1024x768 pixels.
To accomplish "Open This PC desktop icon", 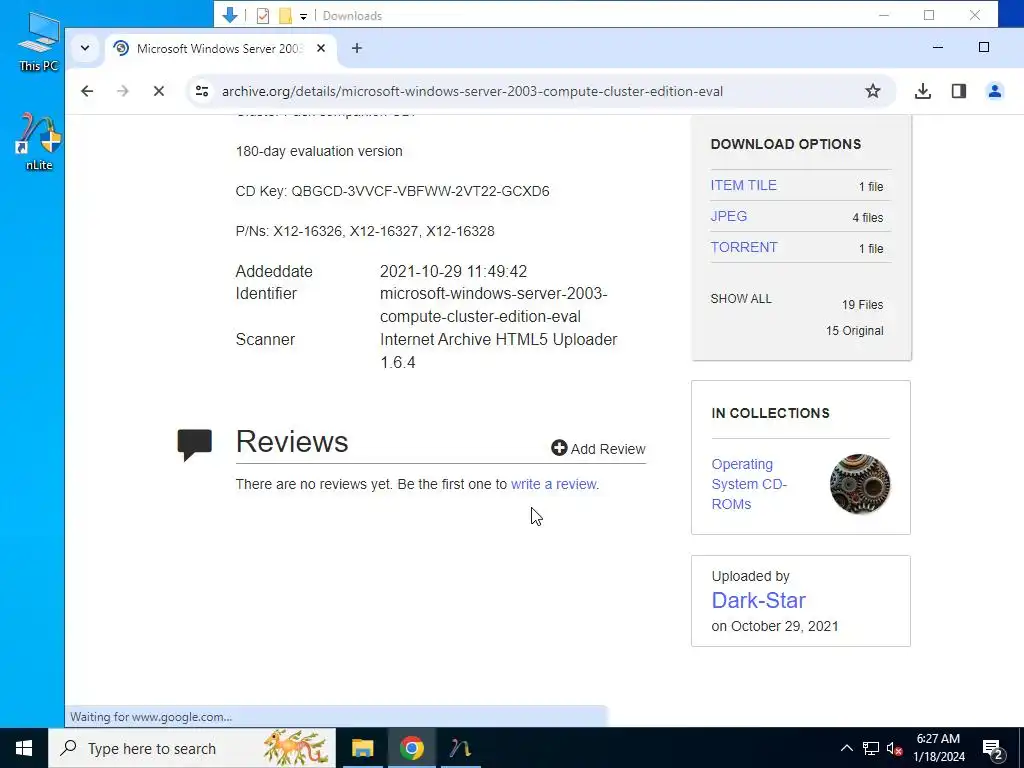I will coord(38,41).
